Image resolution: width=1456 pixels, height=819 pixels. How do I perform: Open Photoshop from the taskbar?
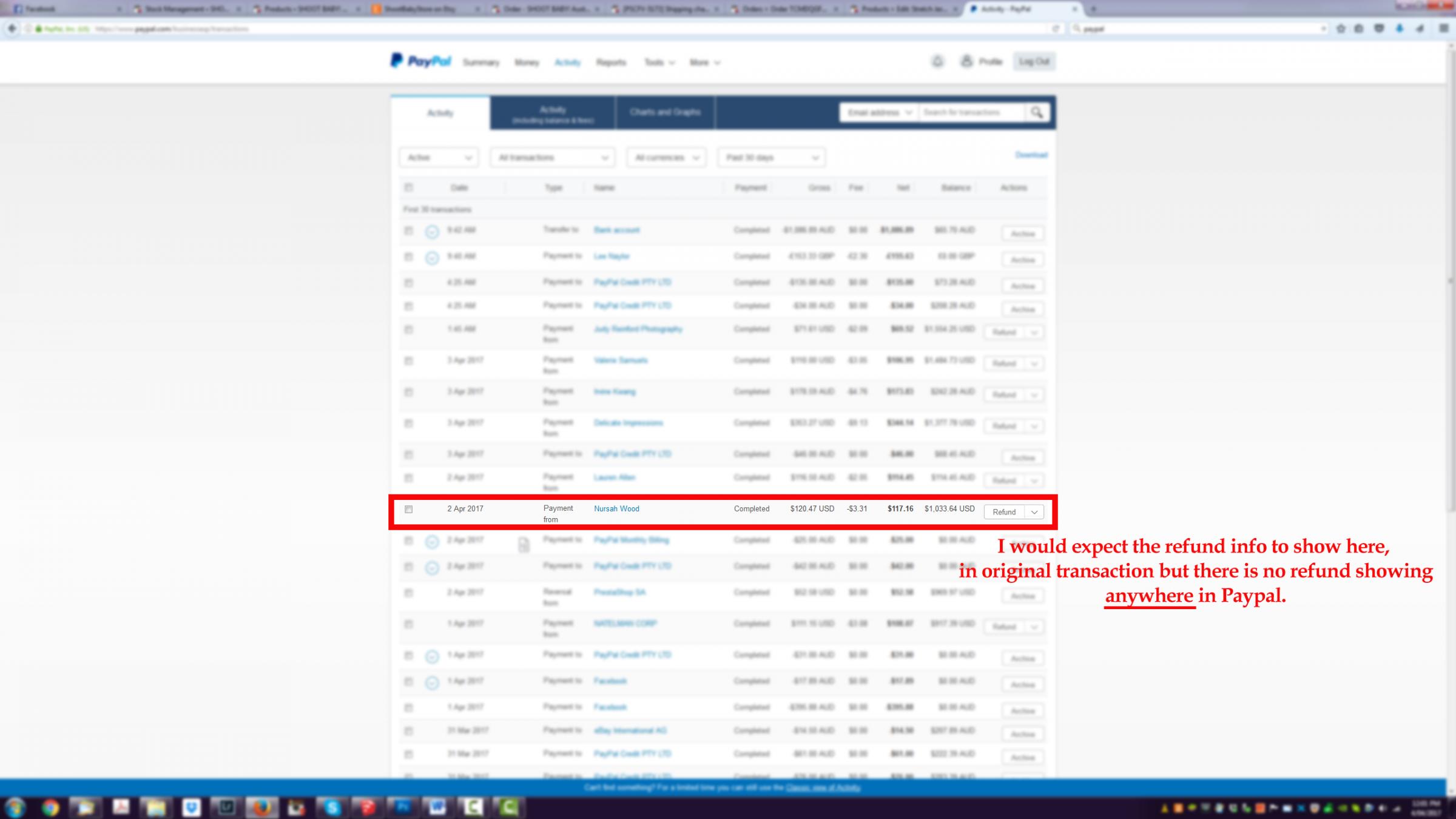click(403, 807)
